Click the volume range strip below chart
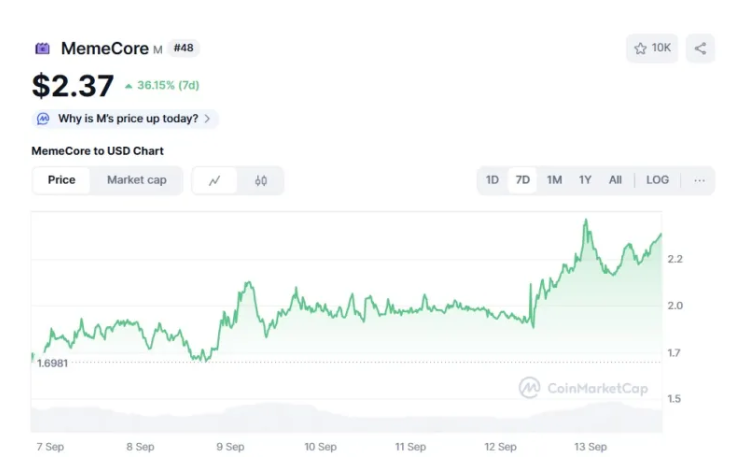The height and width of the screenshot is (467, 740). (346, 417)
